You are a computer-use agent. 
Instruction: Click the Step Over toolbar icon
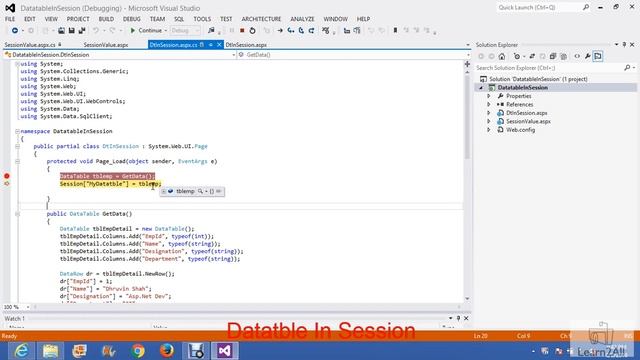click(301, 31)
